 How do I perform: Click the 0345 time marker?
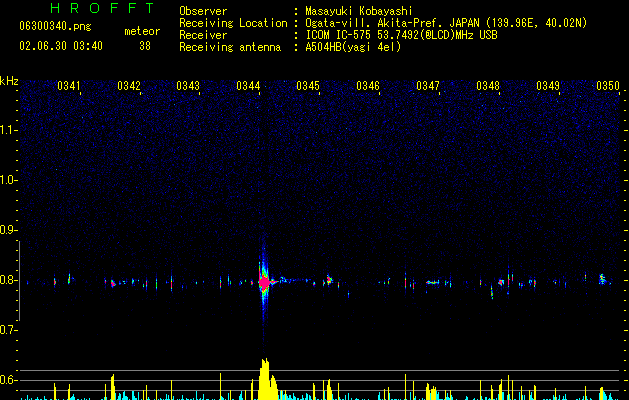click(308, 86)
